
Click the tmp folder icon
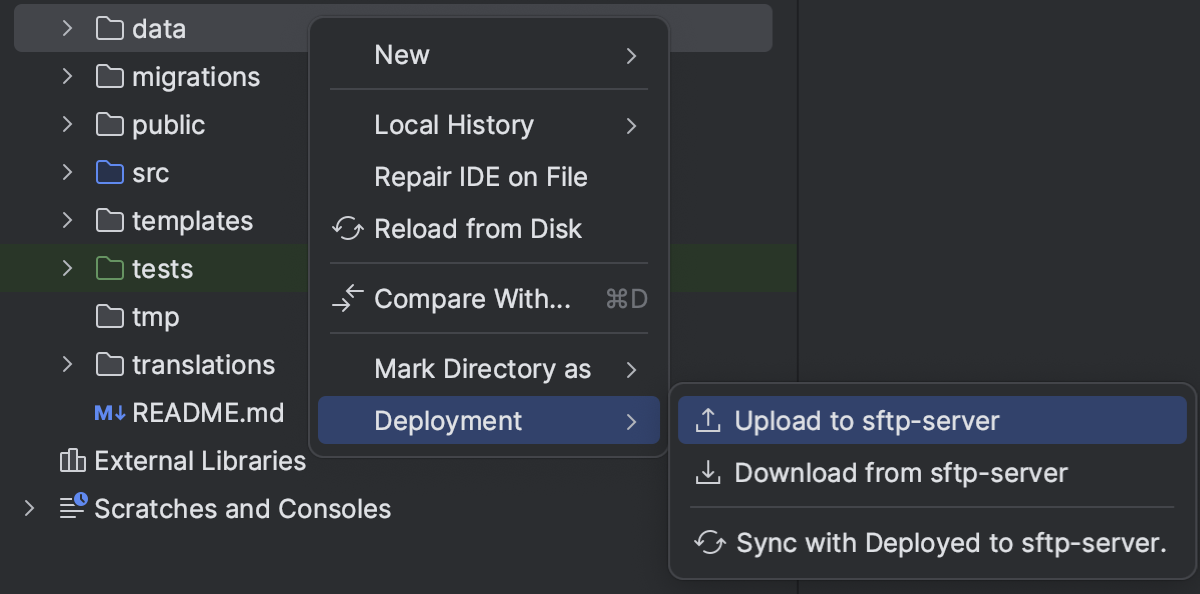[109, 316]
